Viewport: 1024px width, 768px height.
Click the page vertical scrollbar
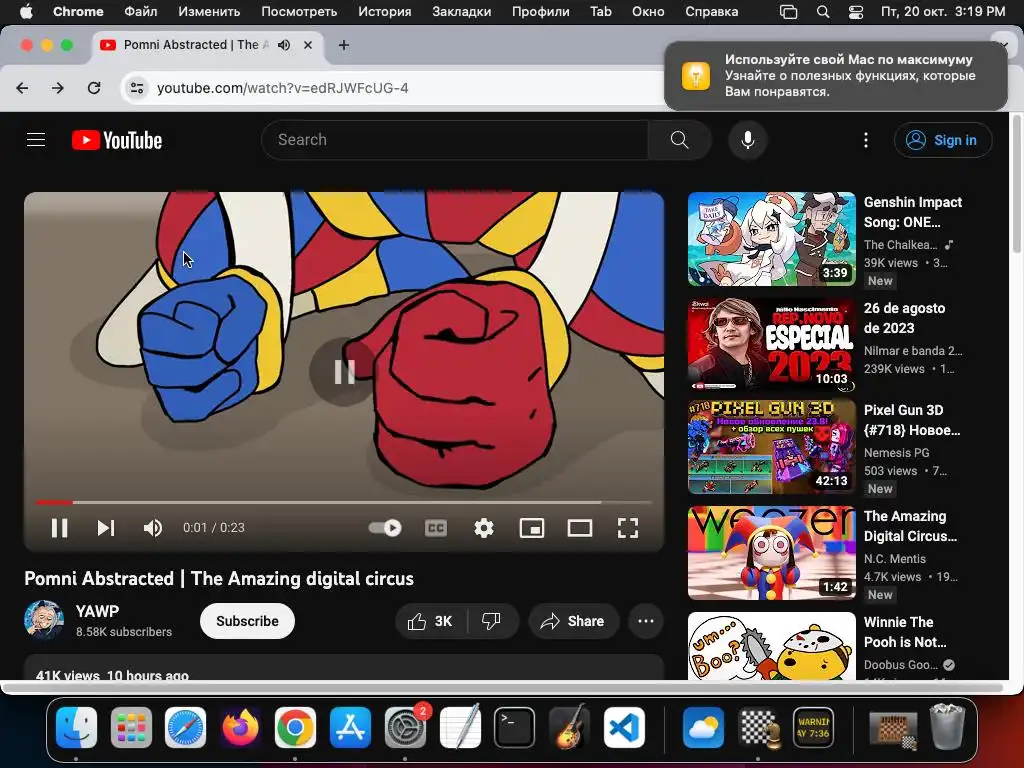[1016, 184]
